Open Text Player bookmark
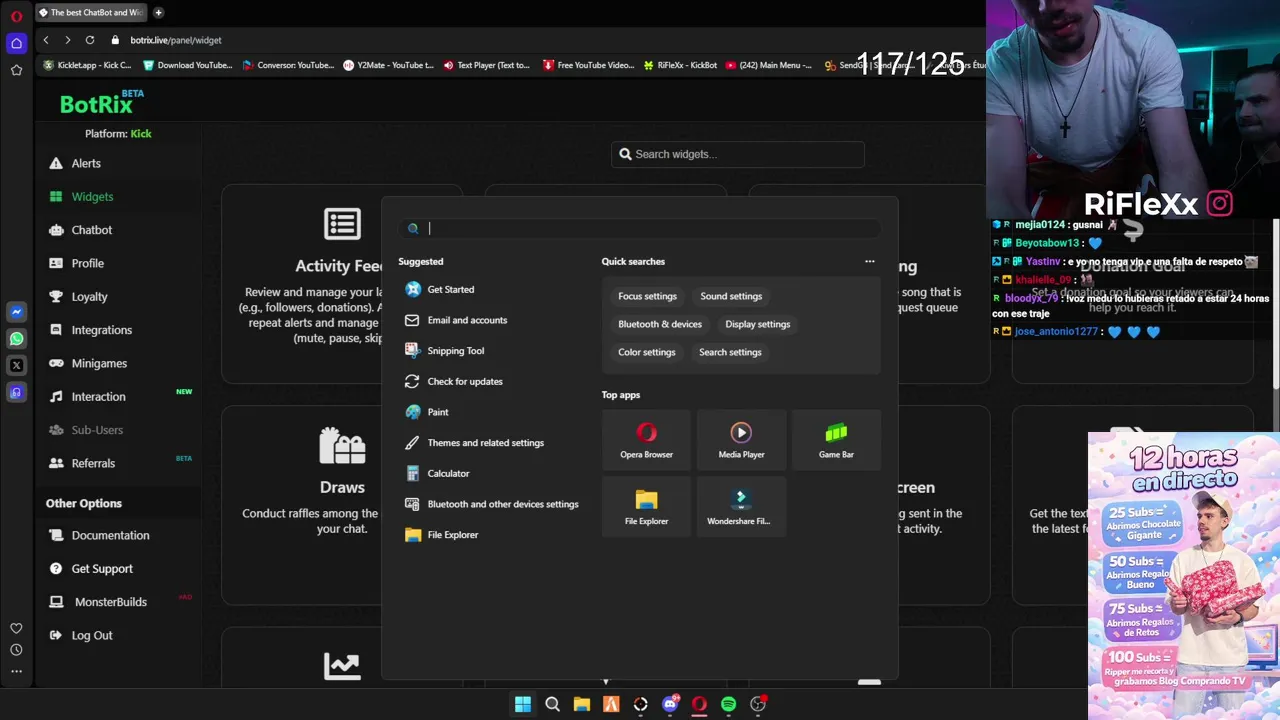The width and height of the screenshot is (1280, 720). [x=486, y=65]
